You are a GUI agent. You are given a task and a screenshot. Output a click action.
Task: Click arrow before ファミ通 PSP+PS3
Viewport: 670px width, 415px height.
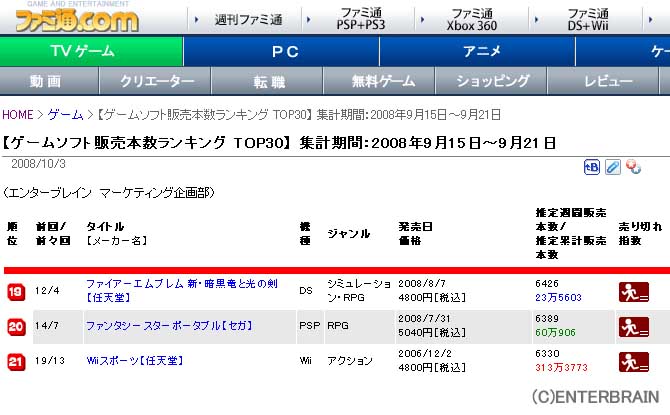tap(309, 20)
